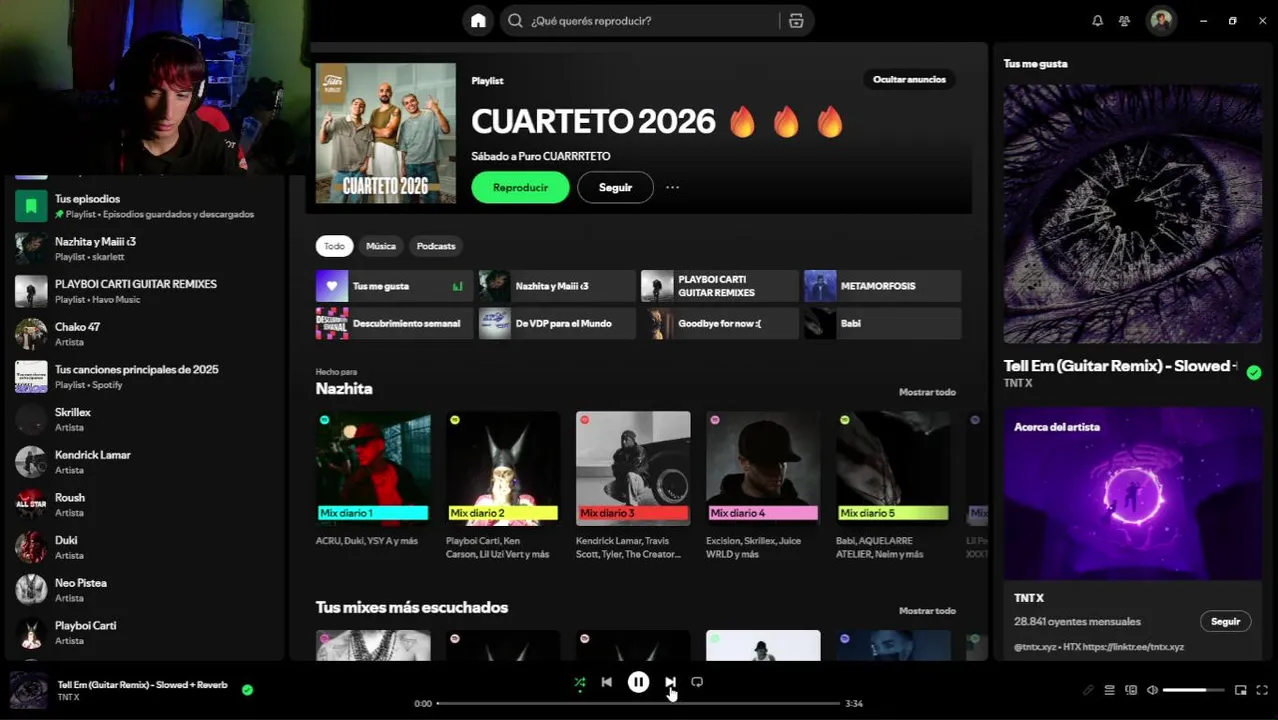This screenshot has width=1278, height=720.
Task: Open Tus me gusta shortcut tile
Action: 394,286
